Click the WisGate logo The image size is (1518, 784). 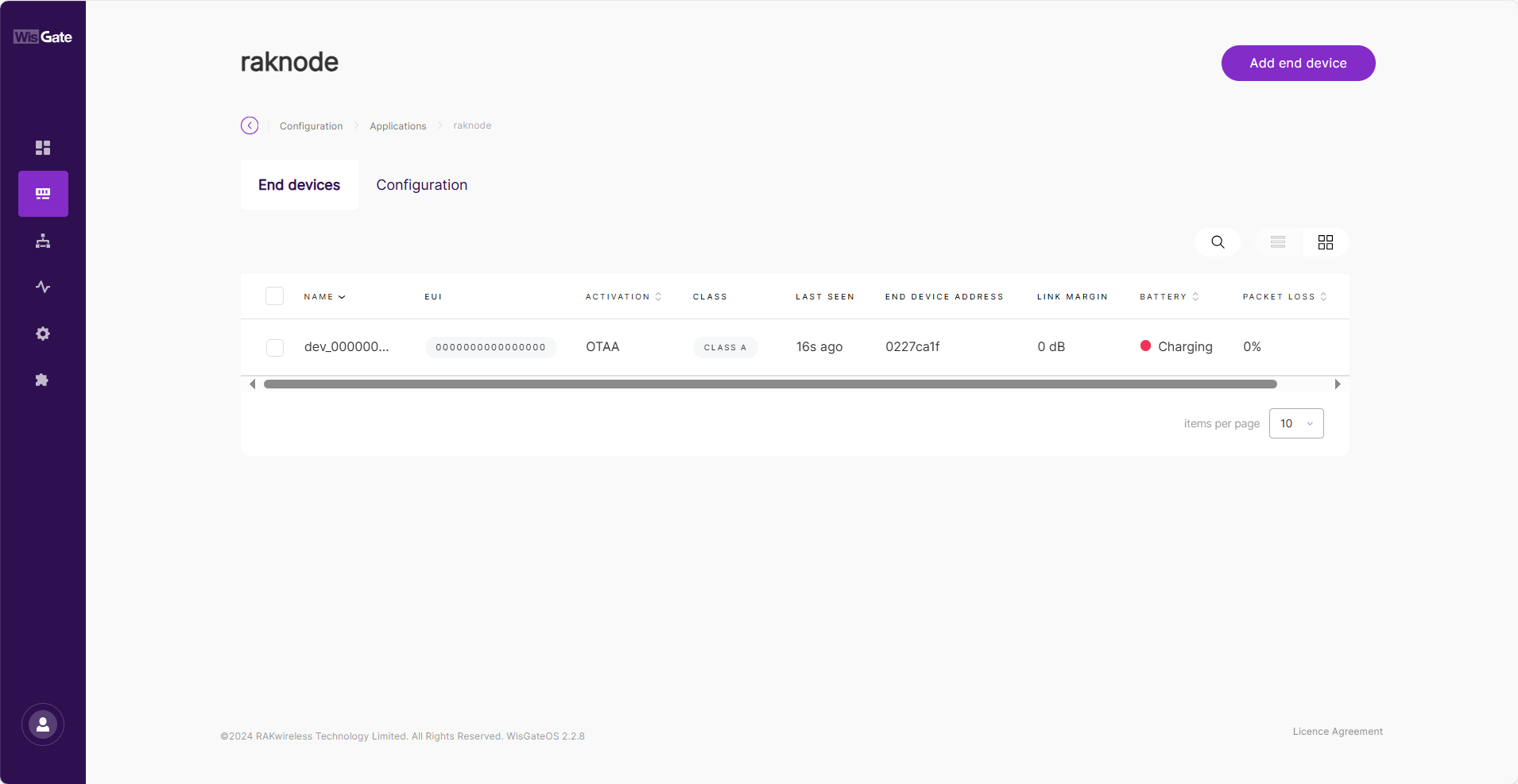43,37
